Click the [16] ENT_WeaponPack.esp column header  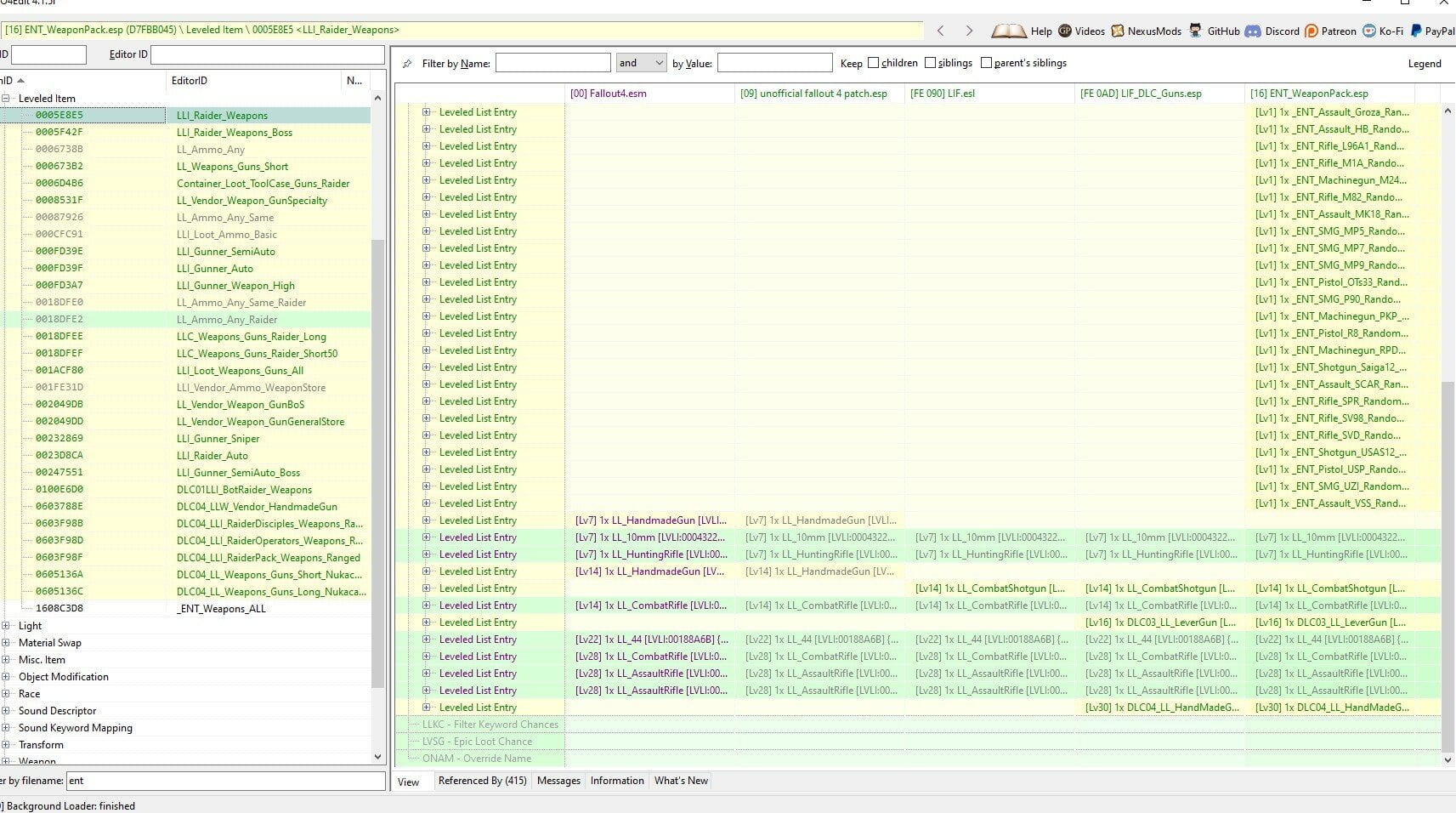pos(1329,94)
